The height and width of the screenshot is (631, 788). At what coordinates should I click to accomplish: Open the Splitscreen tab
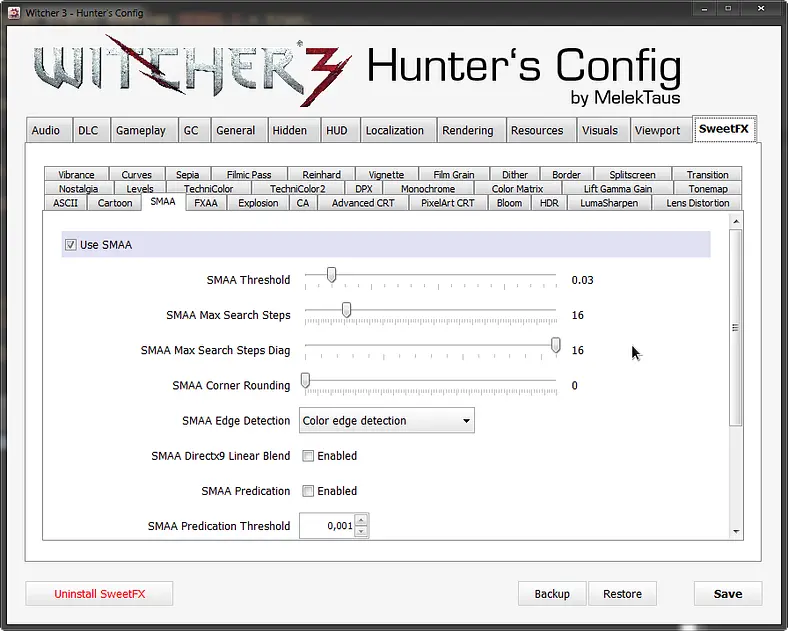point(633,174)
